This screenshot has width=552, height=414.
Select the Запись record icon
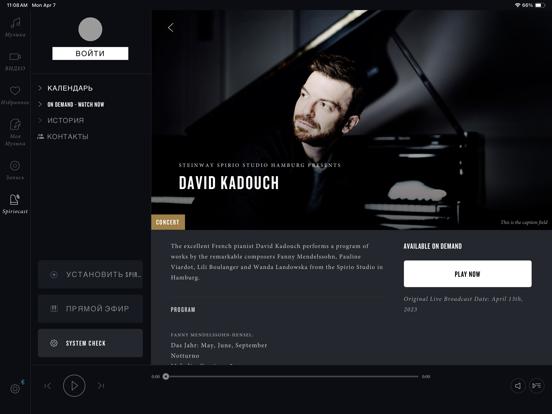click(15, 165)
